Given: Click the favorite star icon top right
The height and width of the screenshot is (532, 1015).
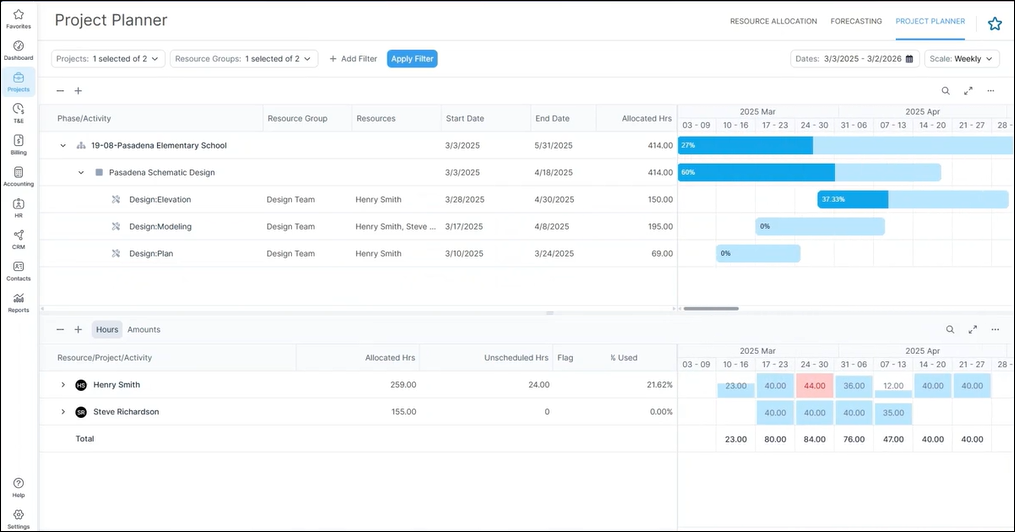Looking at the screenshot, I should coord(994,23).
